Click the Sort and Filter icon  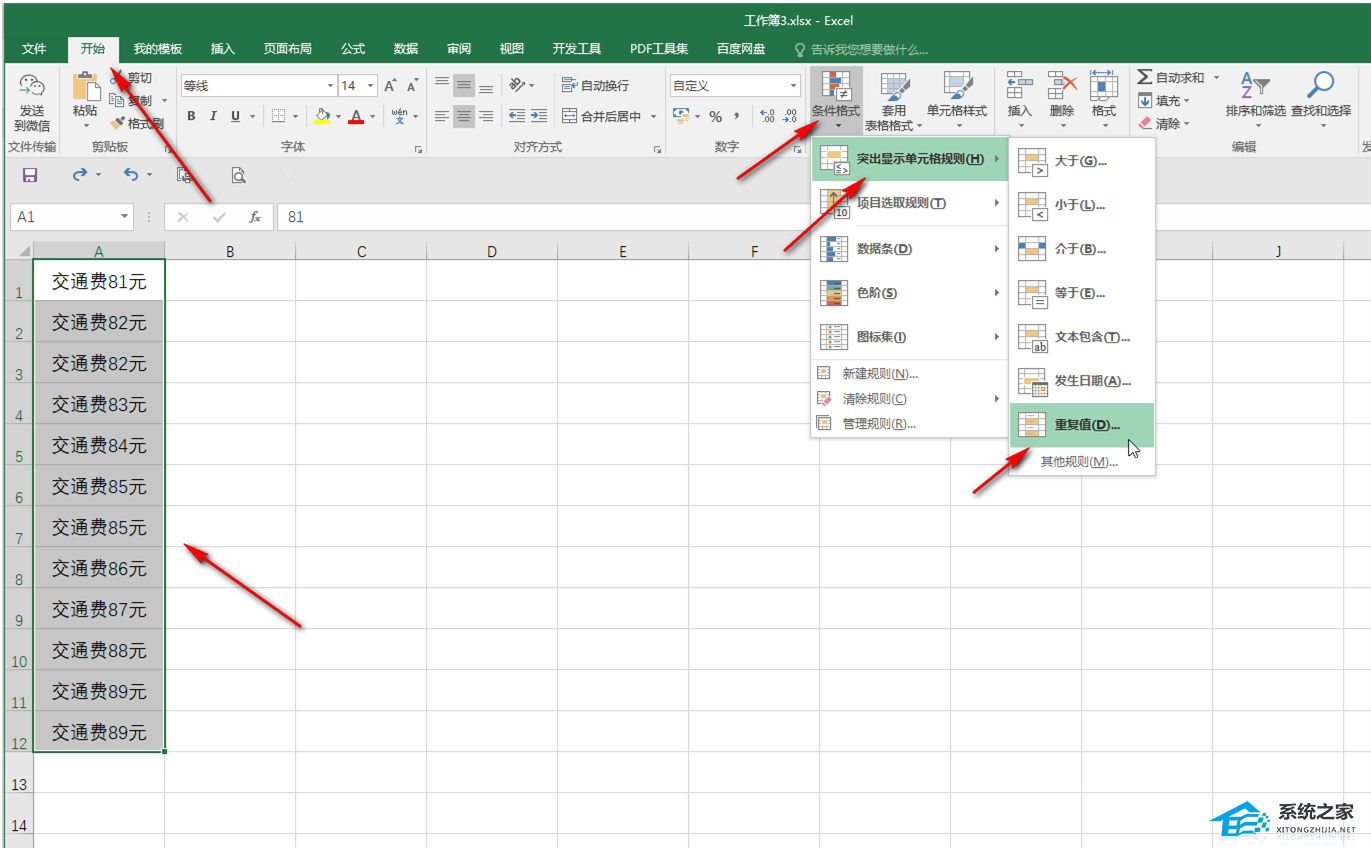pyautogui.click(x=1254, y=88)
